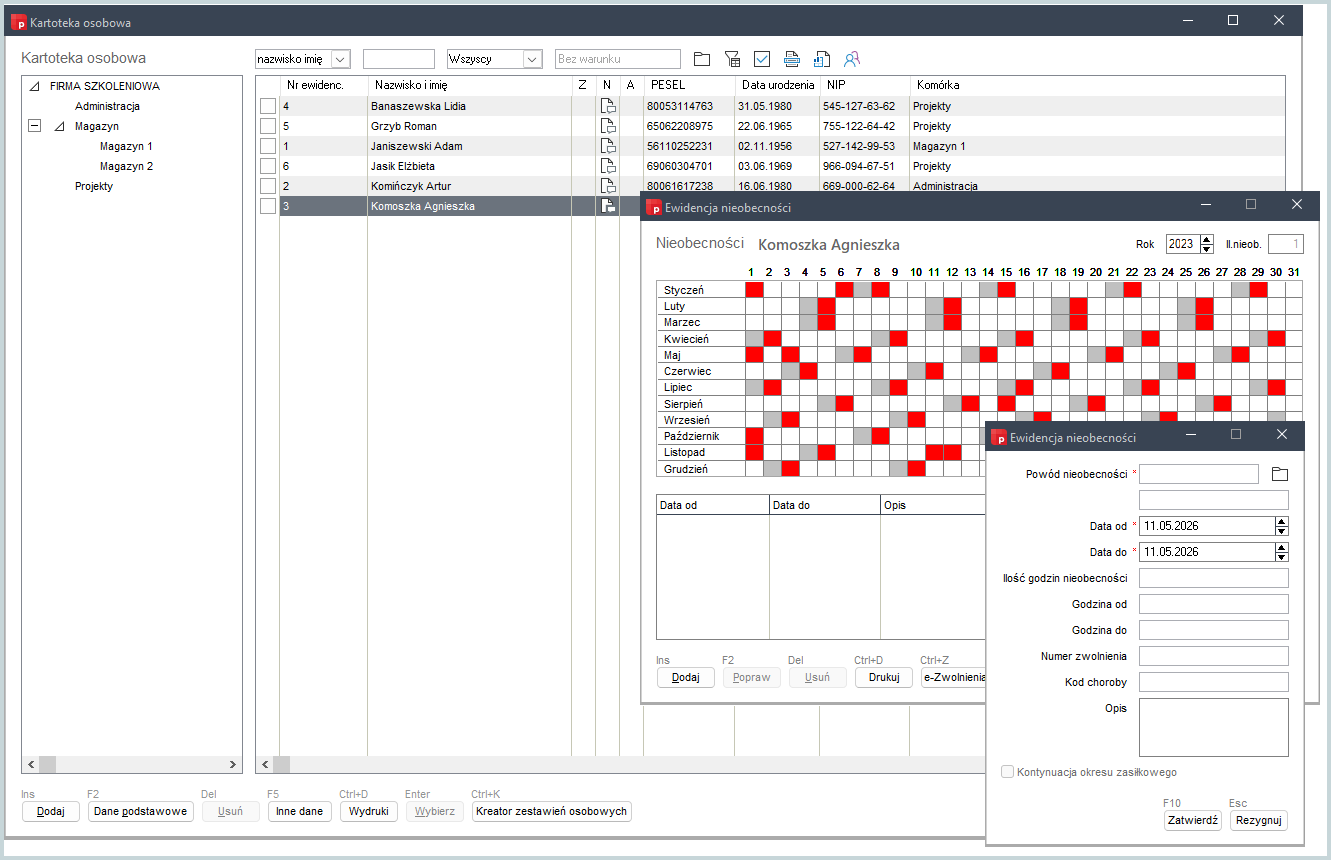Enable Kontynuacja okresu zasiłkowego checkbox

coord(1008,772)
